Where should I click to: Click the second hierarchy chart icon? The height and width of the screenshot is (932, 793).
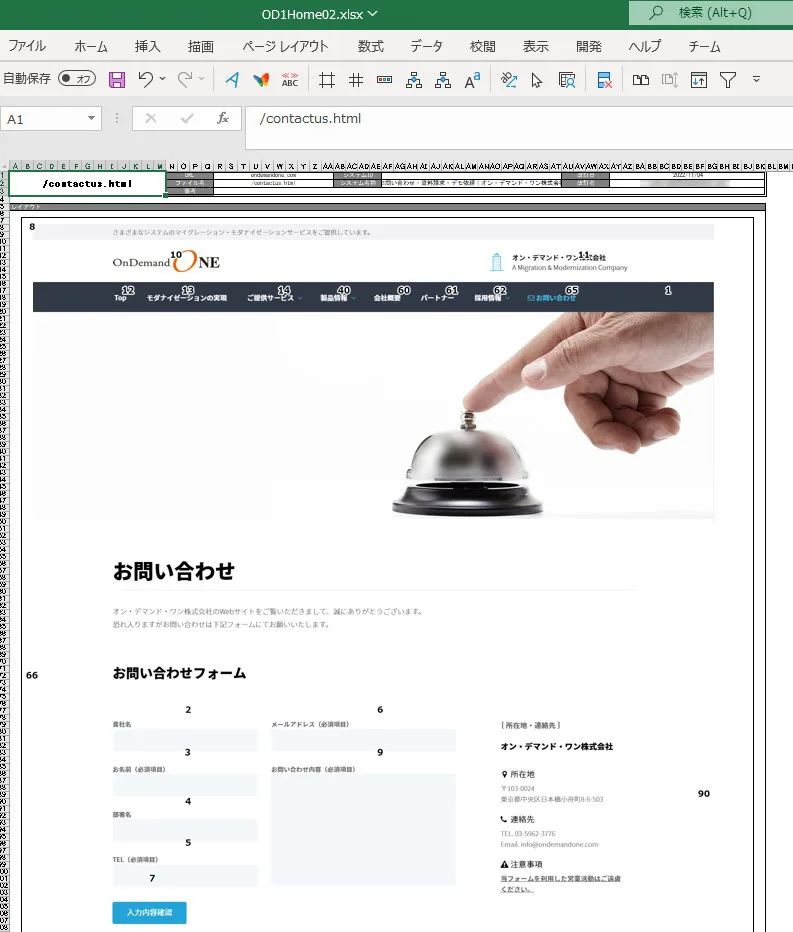pos(443,80)
